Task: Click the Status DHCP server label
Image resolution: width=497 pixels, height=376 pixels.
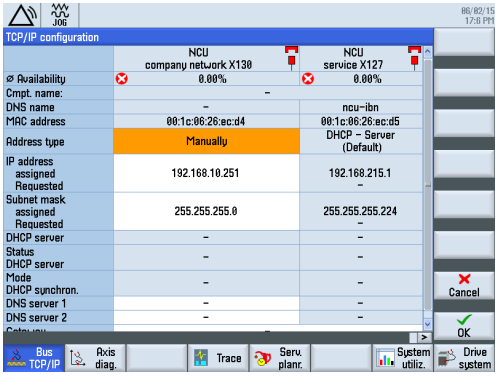Action: [35, 258]
